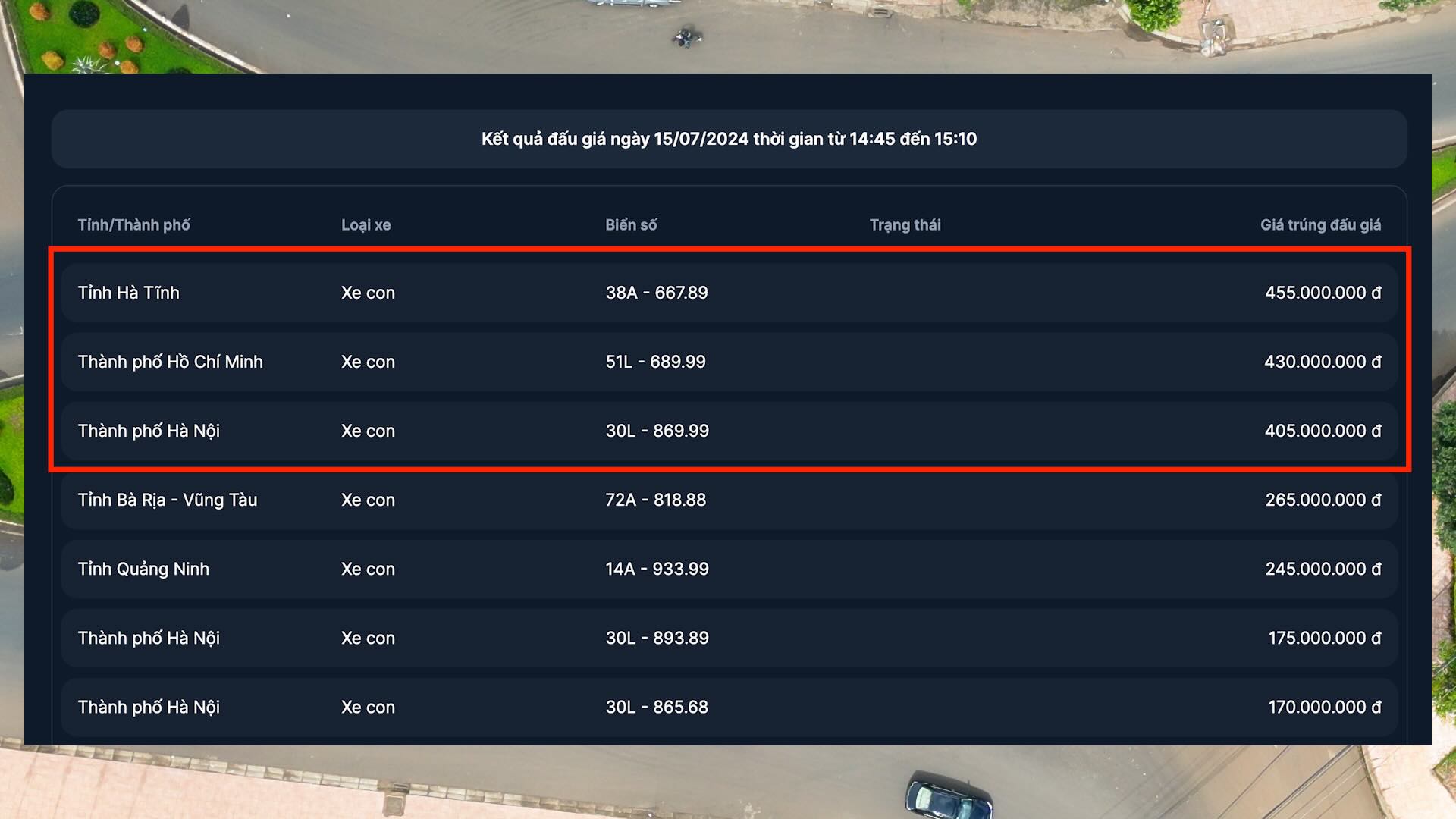Click license plate 51L - 689.99
Viewport: 1456px width, 819px height.
click(655, 362)
